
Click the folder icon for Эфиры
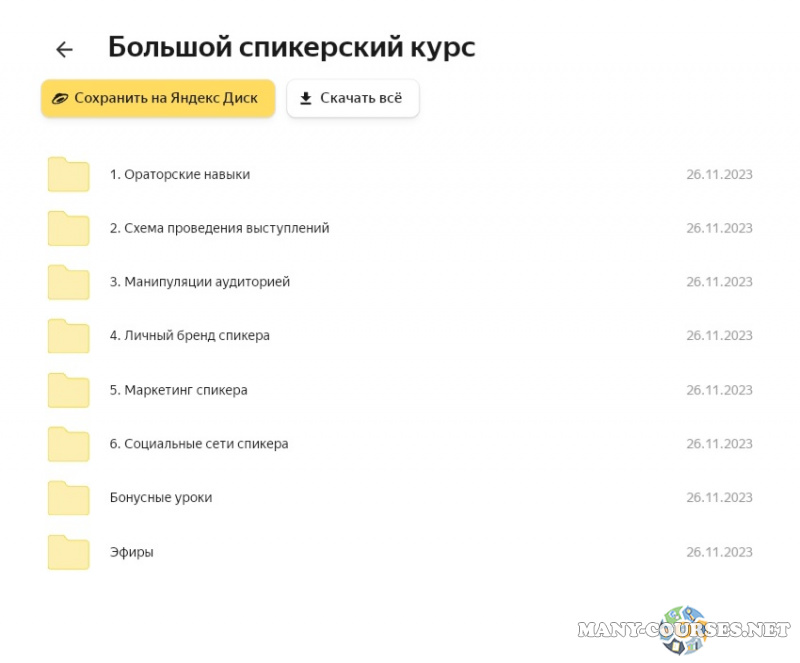pos(69,553)
